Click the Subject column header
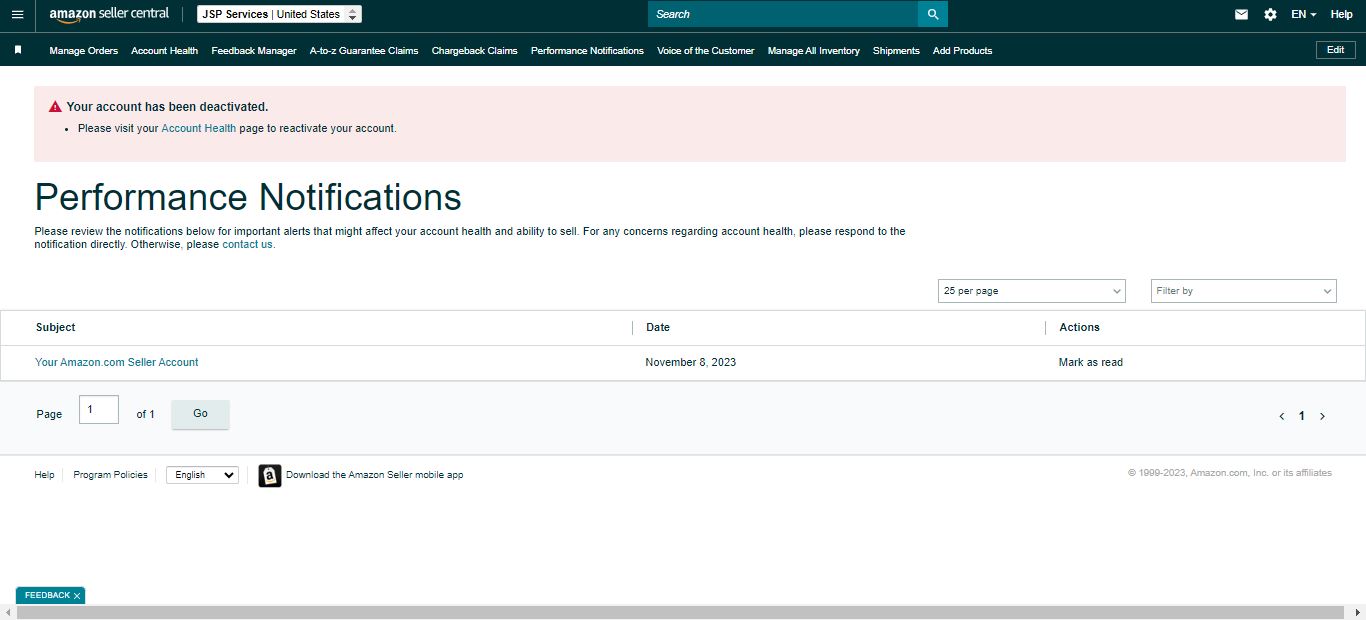Screen dimensions: 1366x620 click(56, 327)
